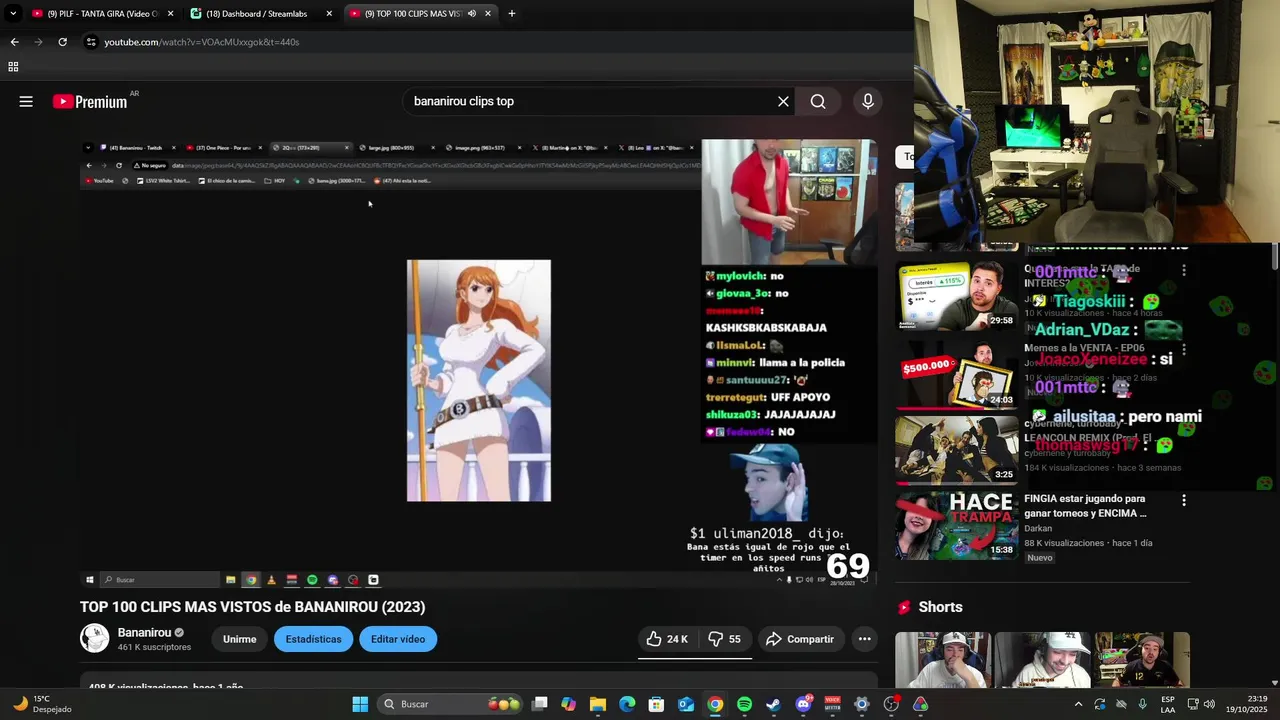This screenshot has height=720, width=1280.
Task: Open Task View on the taskbar
Action: [x=539, y=704]
